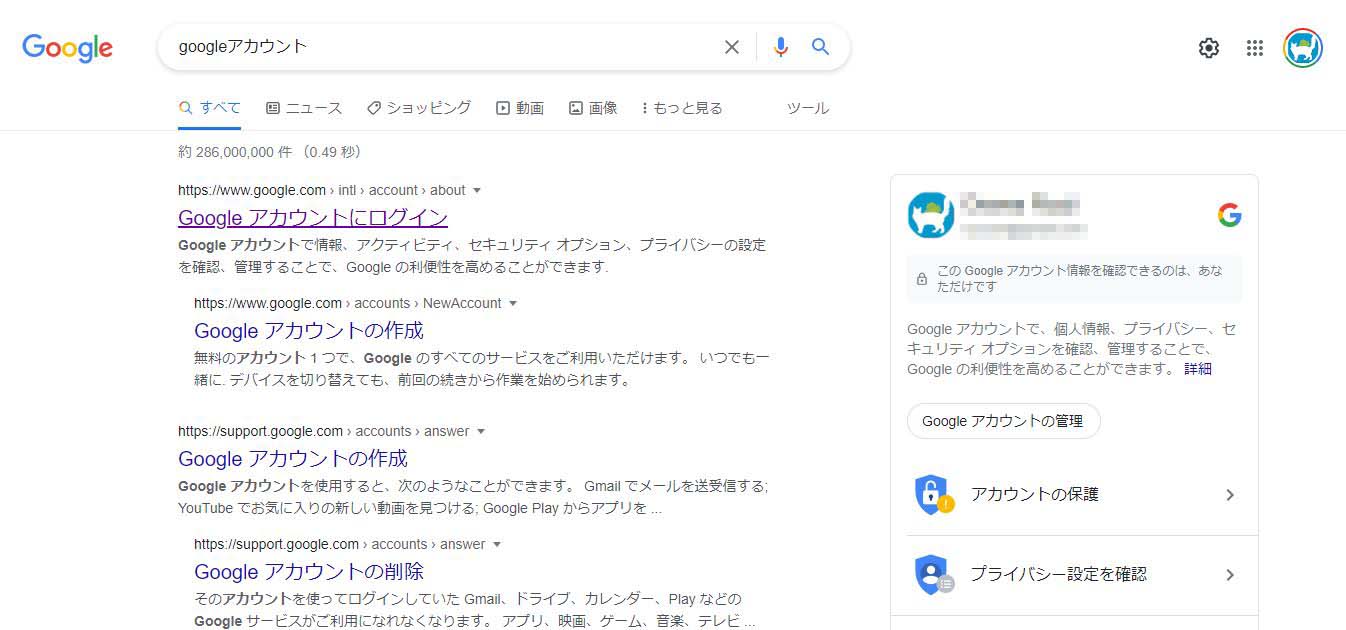1346x630 pixels.
Task: Click the Google G logo in account card
Action: [x=1230, y=215]
